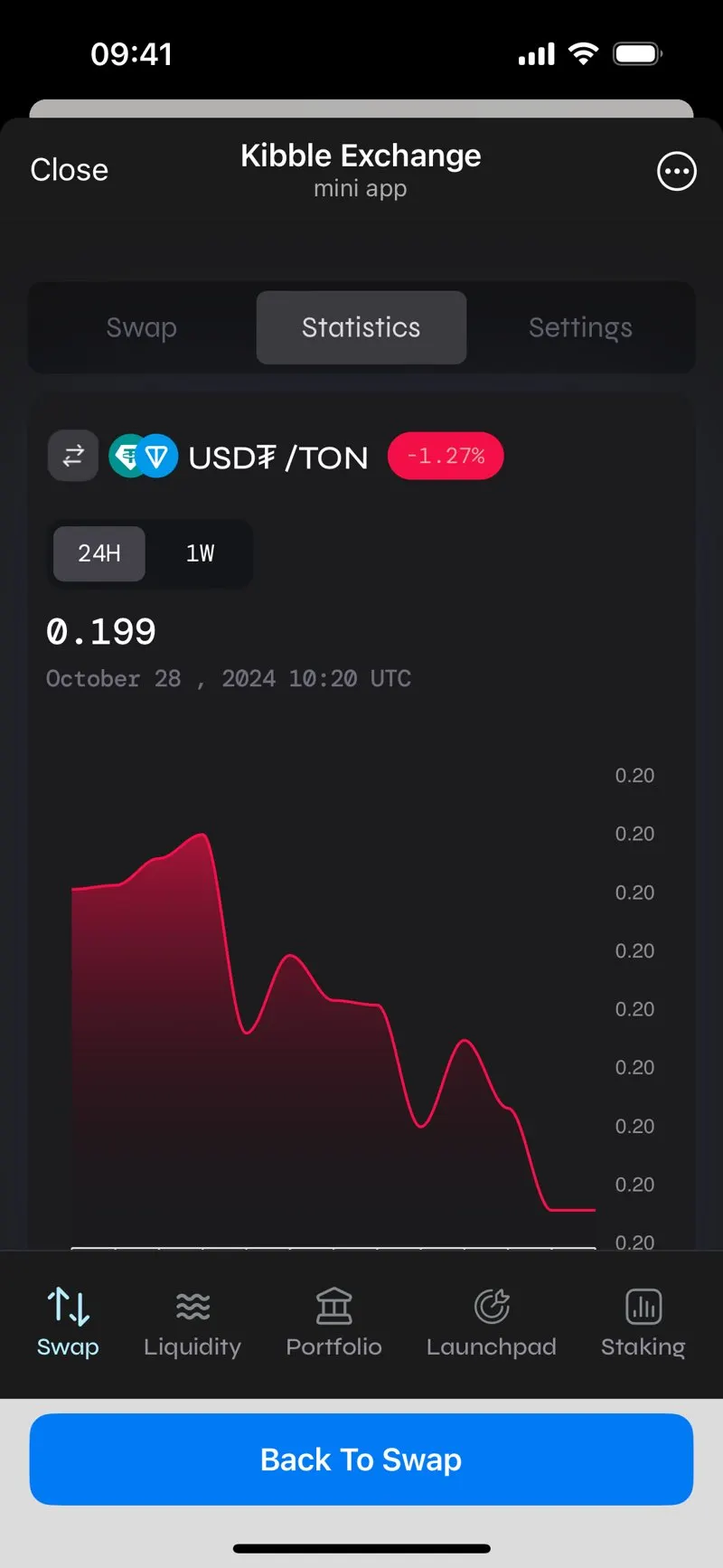Switch to the Swap top tab
723x1568 pixels.
(x=142, y=327)
